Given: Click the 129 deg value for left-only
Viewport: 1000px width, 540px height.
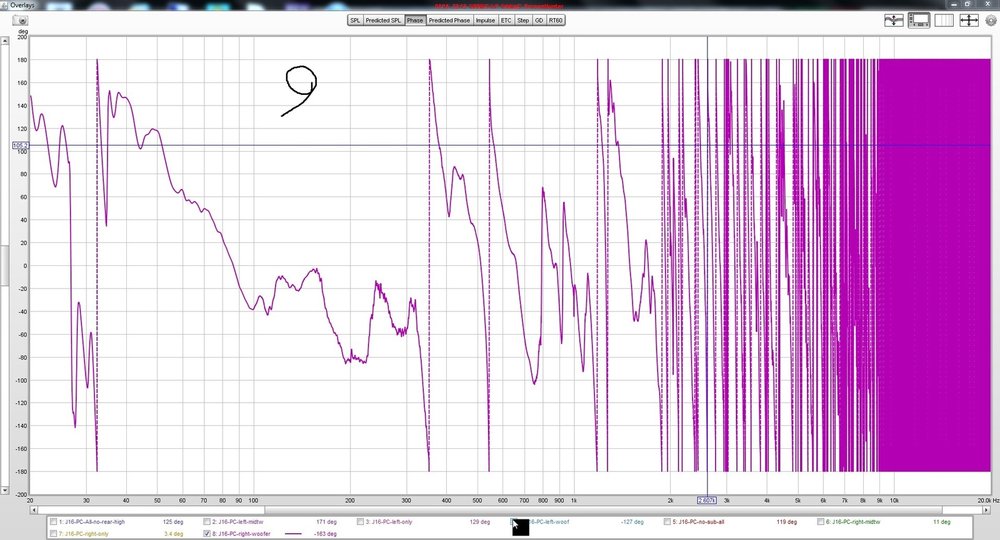Looking at the screenshot, I should [x=480, y=522].
